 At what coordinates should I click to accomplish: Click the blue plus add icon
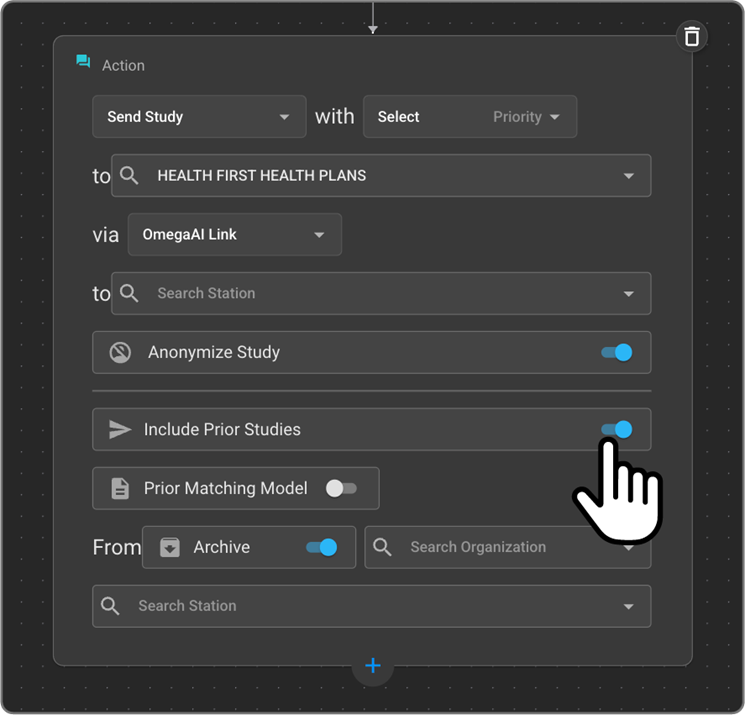373,666
